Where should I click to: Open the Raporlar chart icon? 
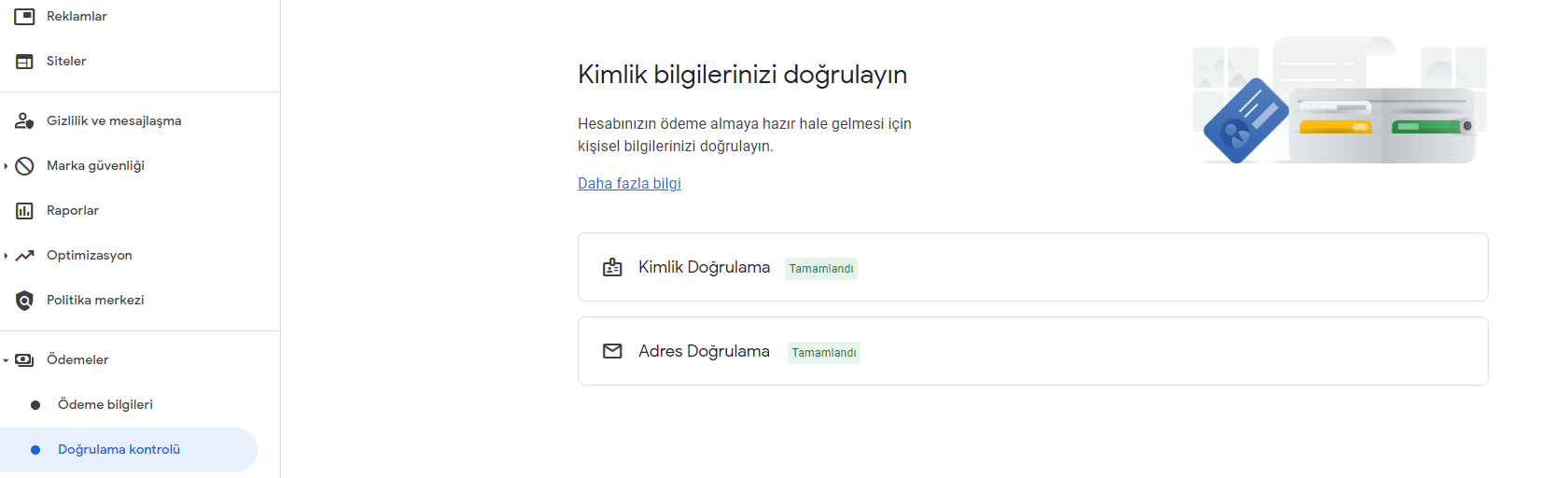tap(24, 210)
